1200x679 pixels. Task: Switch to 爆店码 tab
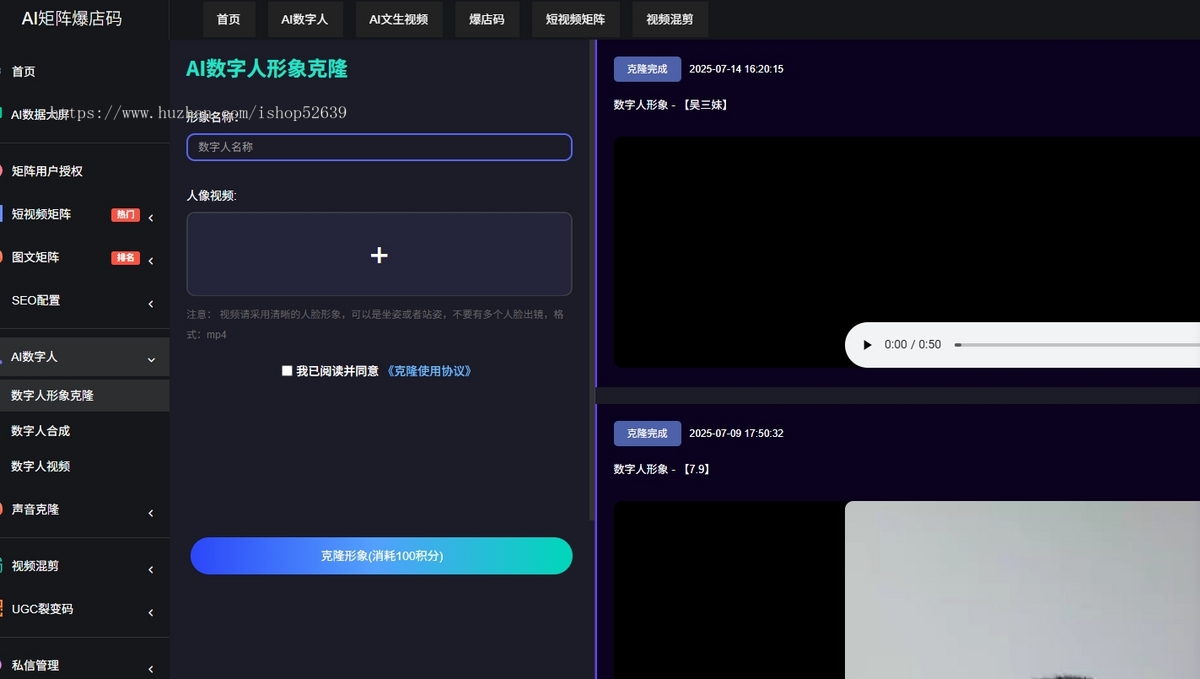click(487, 19)
